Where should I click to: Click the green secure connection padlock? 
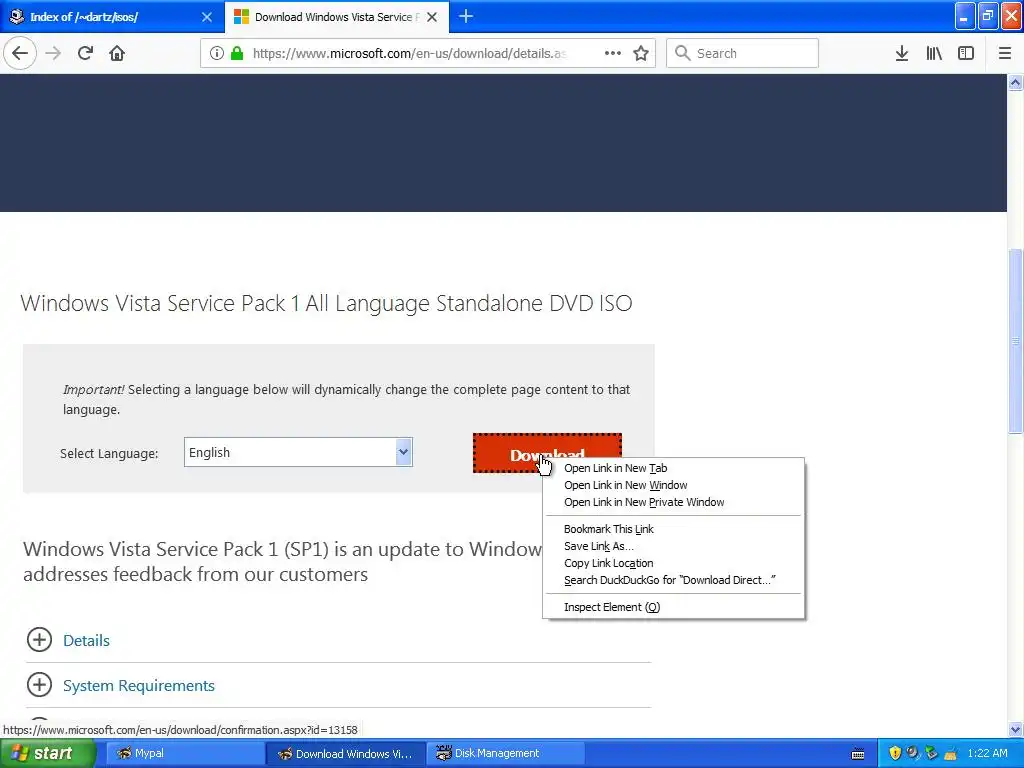tap(237, 53)
